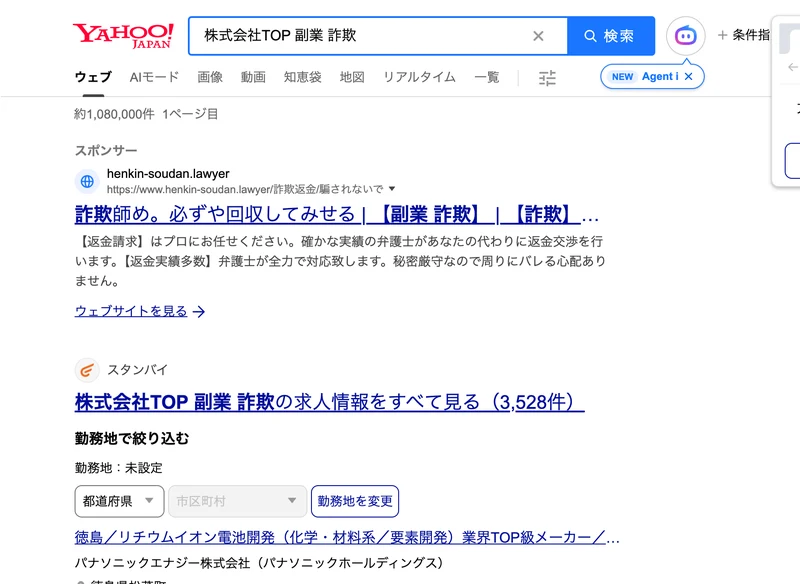
Task: Click the globe favicon of henkin-soudan.lawyer
Action: click(87, 181)
